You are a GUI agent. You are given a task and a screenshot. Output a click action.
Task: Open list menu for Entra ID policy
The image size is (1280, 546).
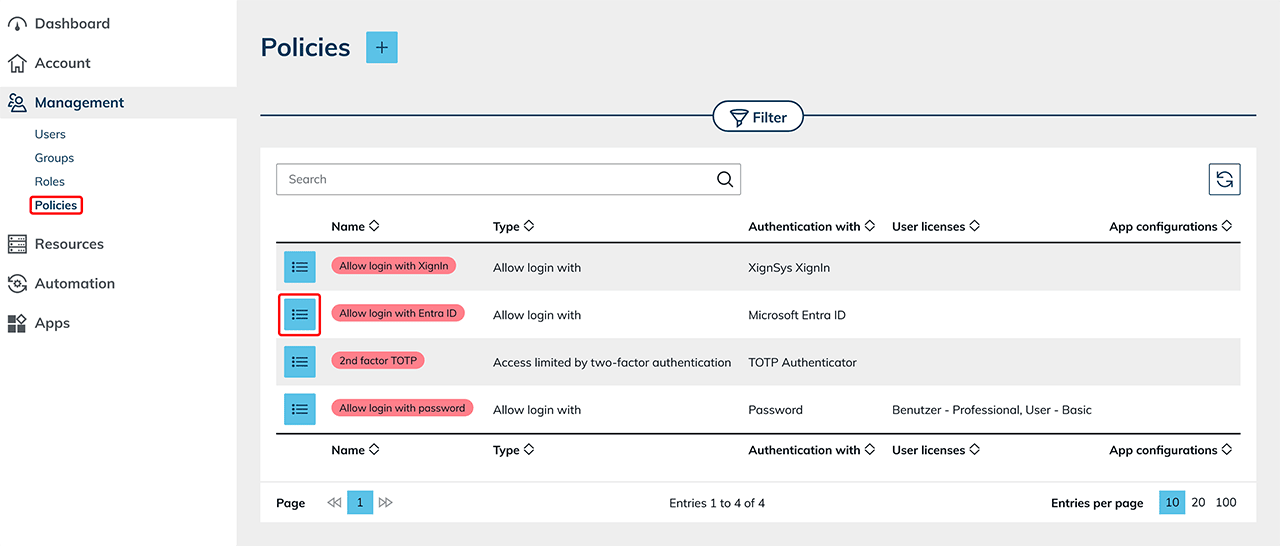(x=300, y=315)
